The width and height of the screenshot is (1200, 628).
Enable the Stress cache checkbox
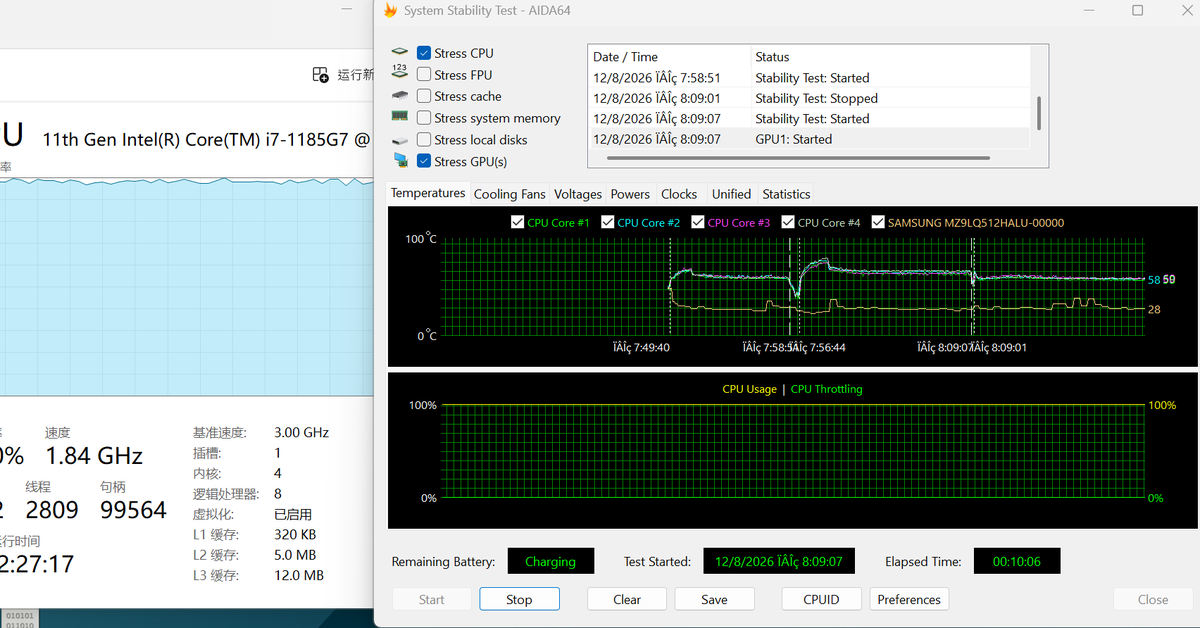click(x=424, y=96)
